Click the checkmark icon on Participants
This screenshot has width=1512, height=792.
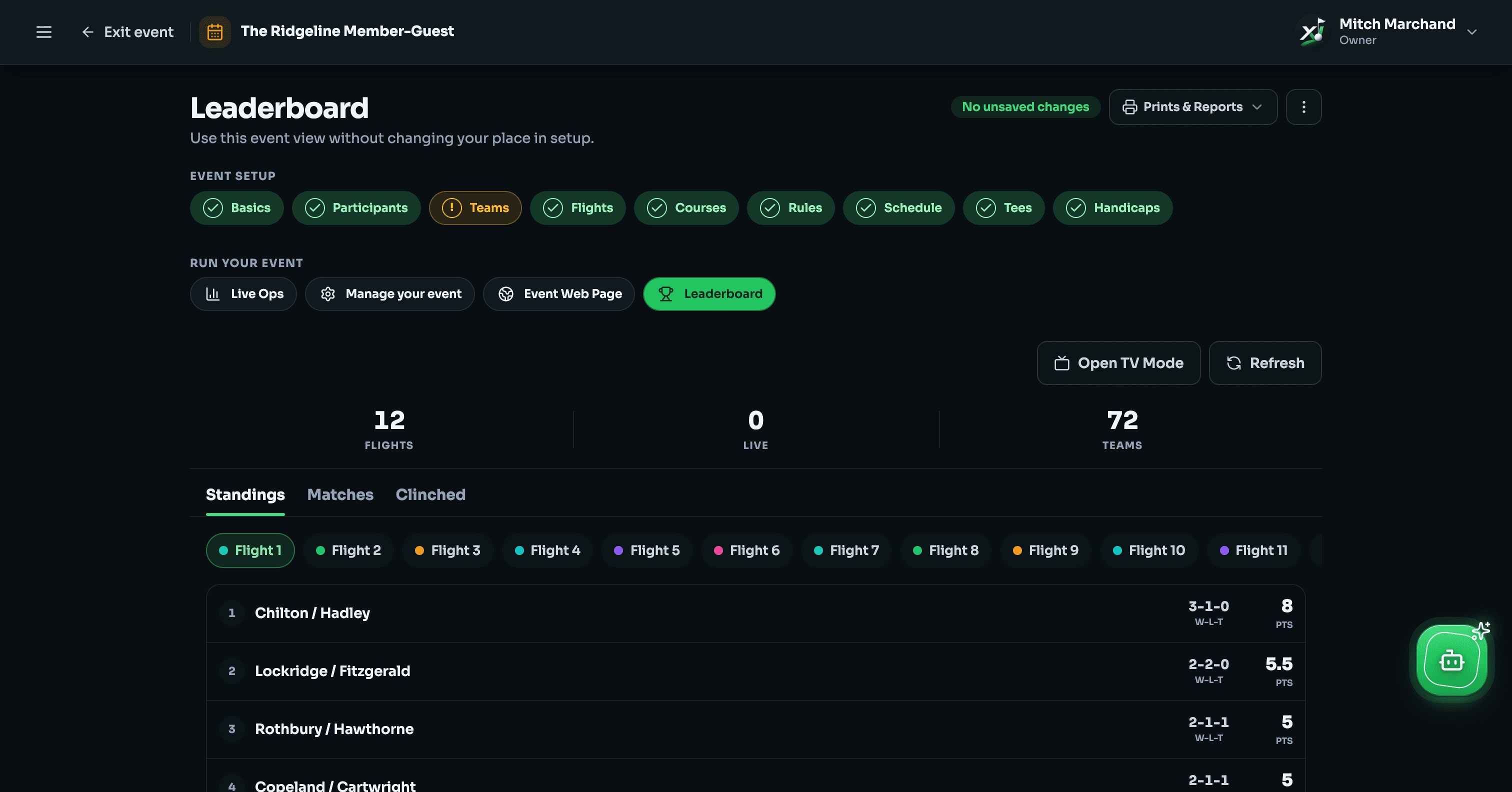click(x=314, y=208)
